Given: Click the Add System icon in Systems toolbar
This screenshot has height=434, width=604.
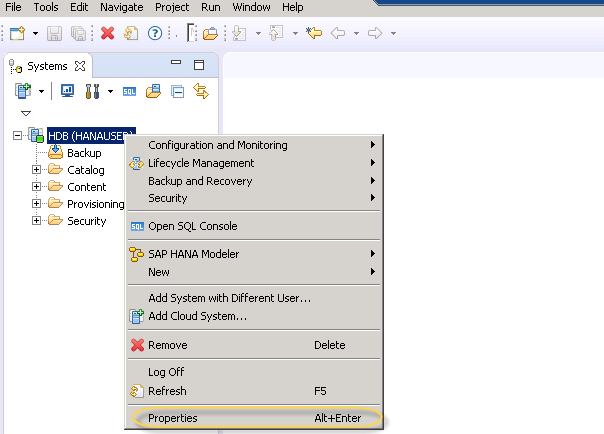Looking at the screenshot, I should click(x=23, y=91).
